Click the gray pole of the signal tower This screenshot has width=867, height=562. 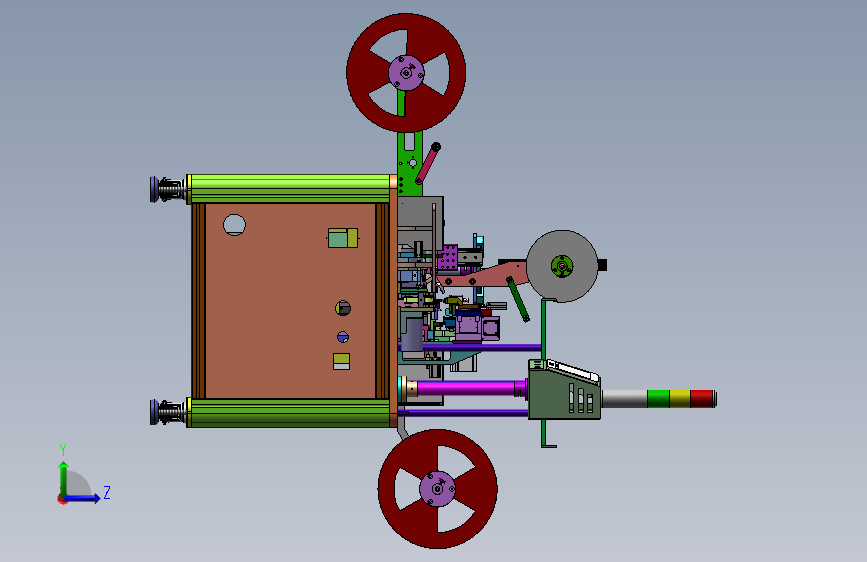(624, 399)
